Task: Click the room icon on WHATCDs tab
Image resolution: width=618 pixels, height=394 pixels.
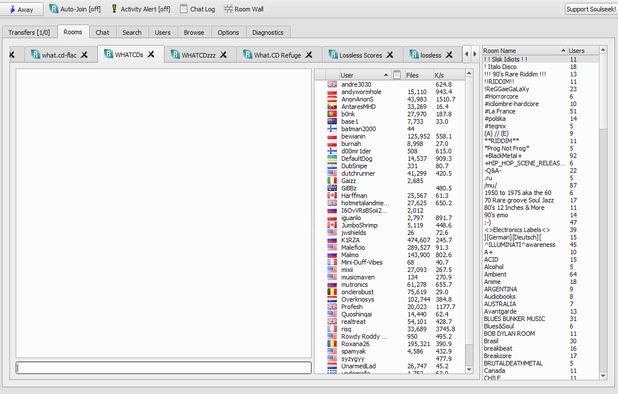Action: [x=108, y=54]
